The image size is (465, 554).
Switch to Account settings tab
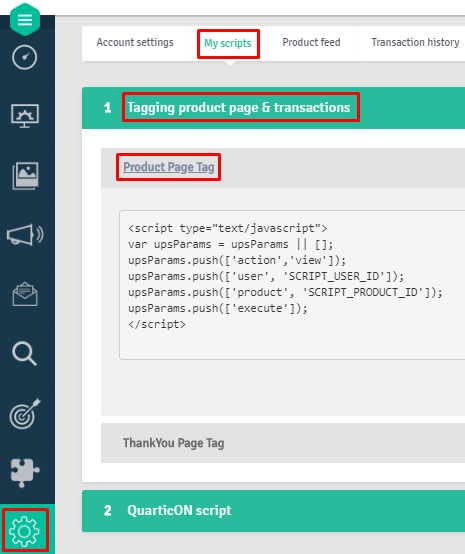tap(135, 43)
